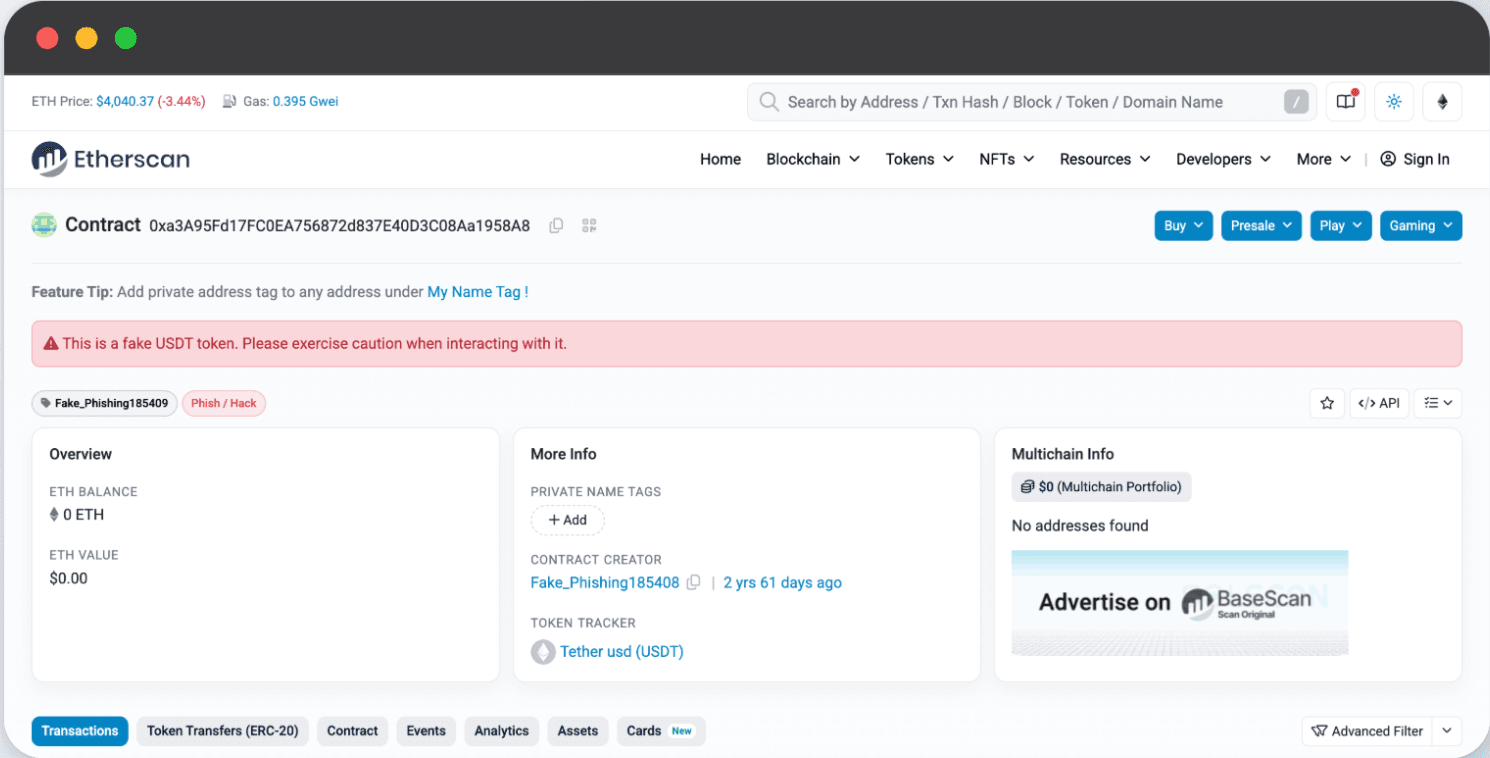
Task: Expand the More menu
Action: (1324, 159)
